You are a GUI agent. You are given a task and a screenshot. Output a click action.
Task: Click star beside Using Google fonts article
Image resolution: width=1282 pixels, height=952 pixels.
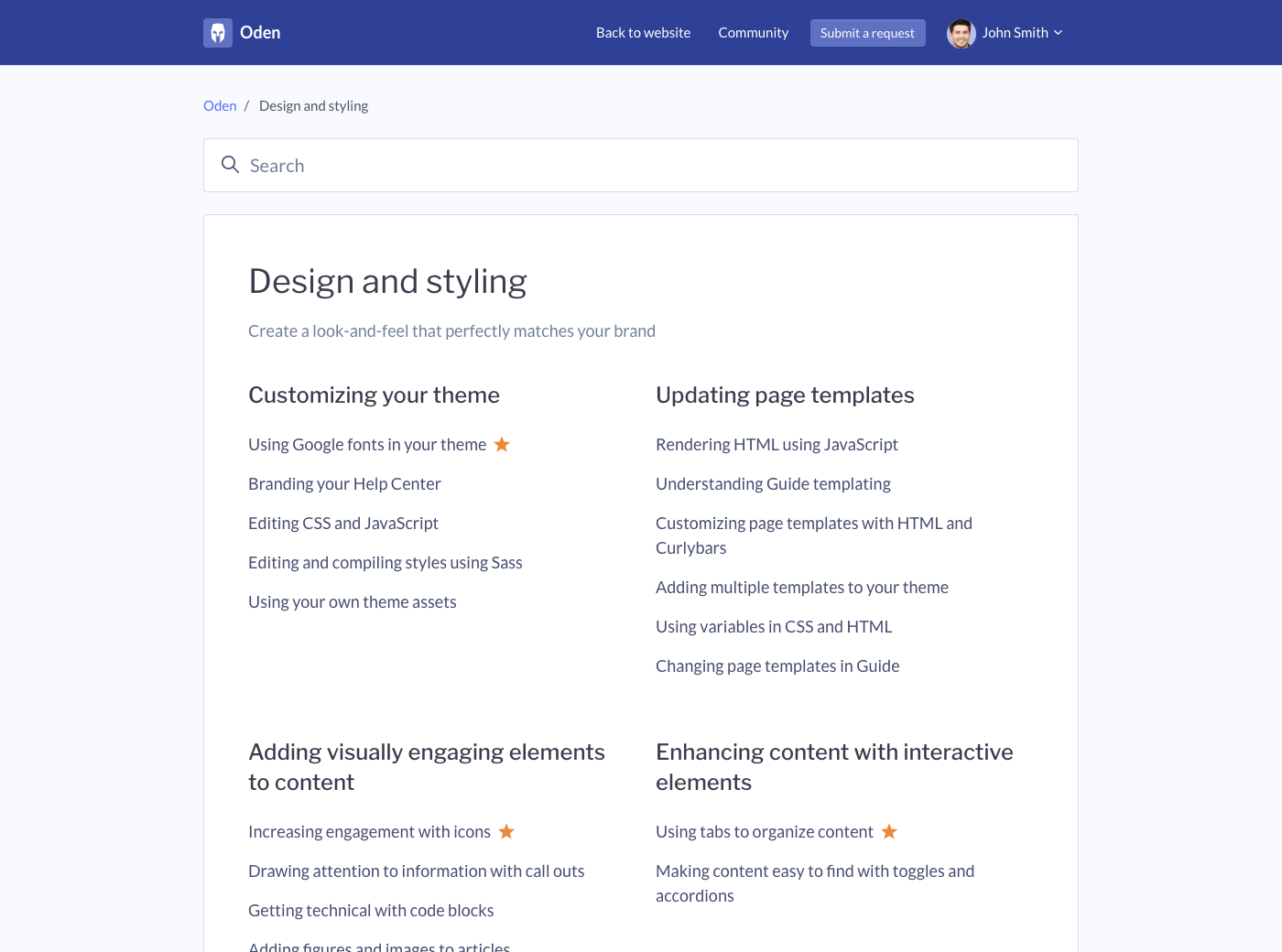(x=502, y=445)
